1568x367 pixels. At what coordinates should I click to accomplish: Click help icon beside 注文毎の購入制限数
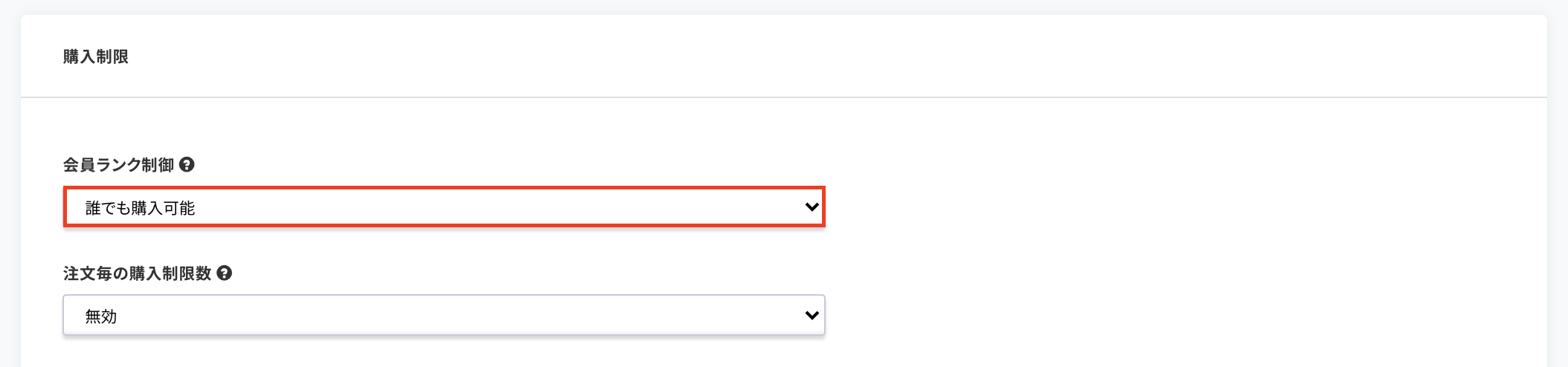click(x=224, y=273)
